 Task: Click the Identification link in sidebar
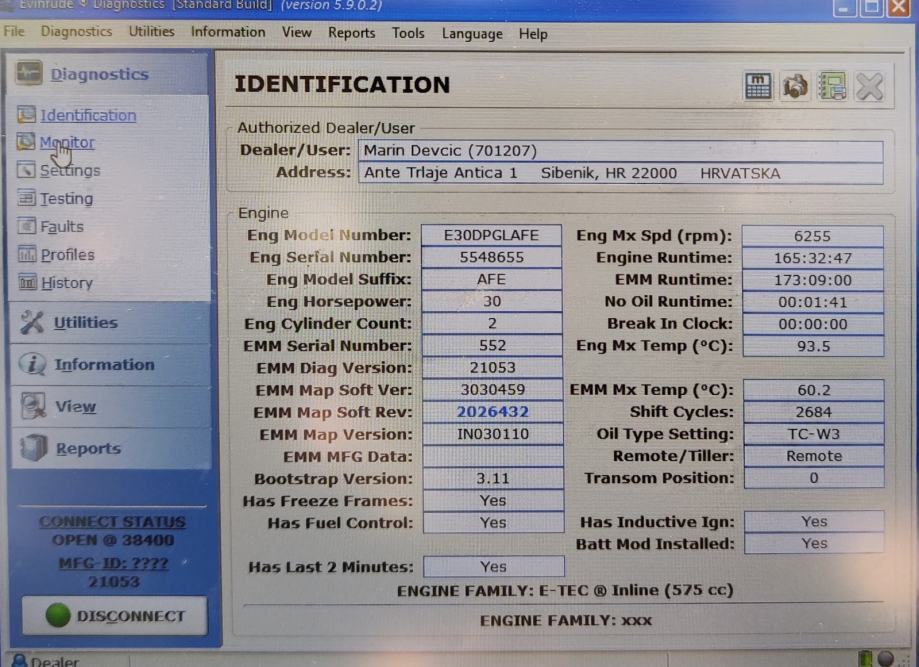point(88,115)
